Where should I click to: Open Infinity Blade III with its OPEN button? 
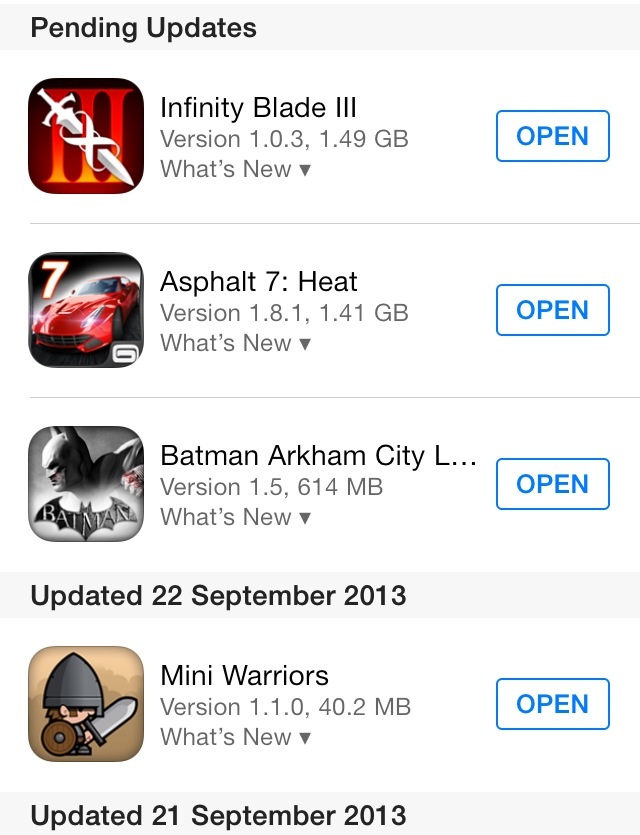point(553,136)
